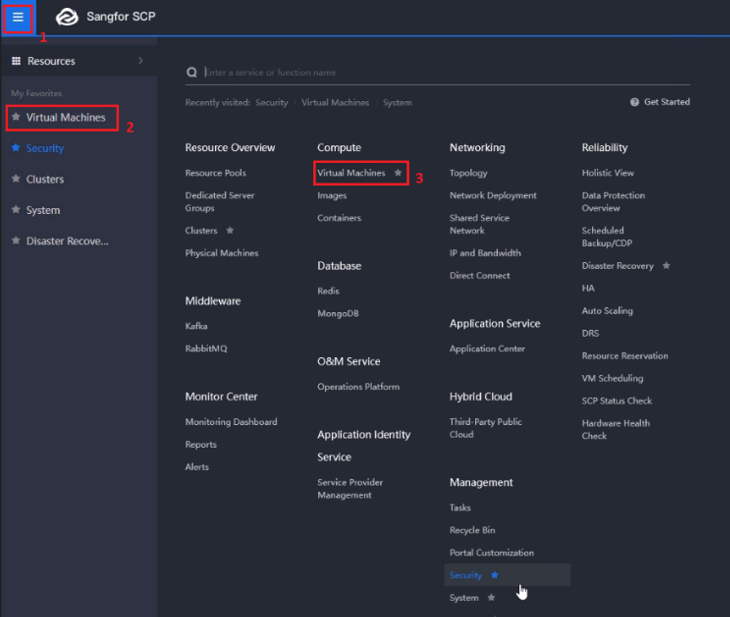Click the search magnifier icon

(191, 73)
